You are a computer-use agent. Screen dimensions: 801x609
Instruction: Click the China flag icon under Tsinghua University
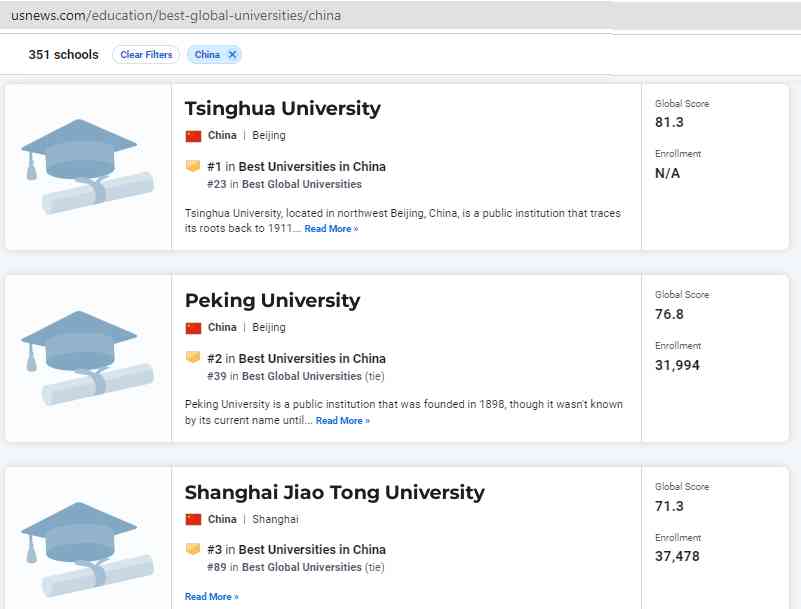pos(193,136)
